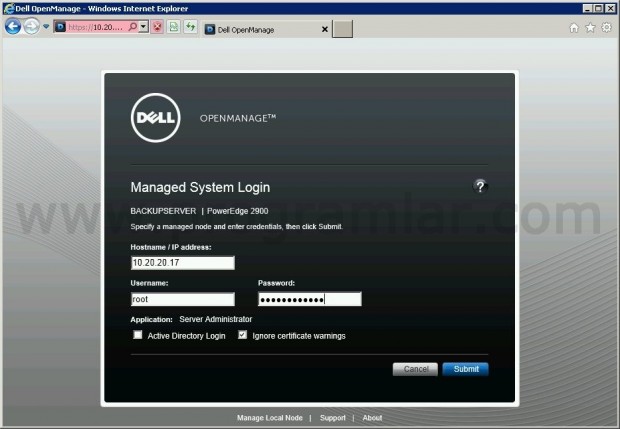The width and height of the screenshot is (620, 429).
Task: Maximize the Internet Explorer window
Action: pos(599,8)
